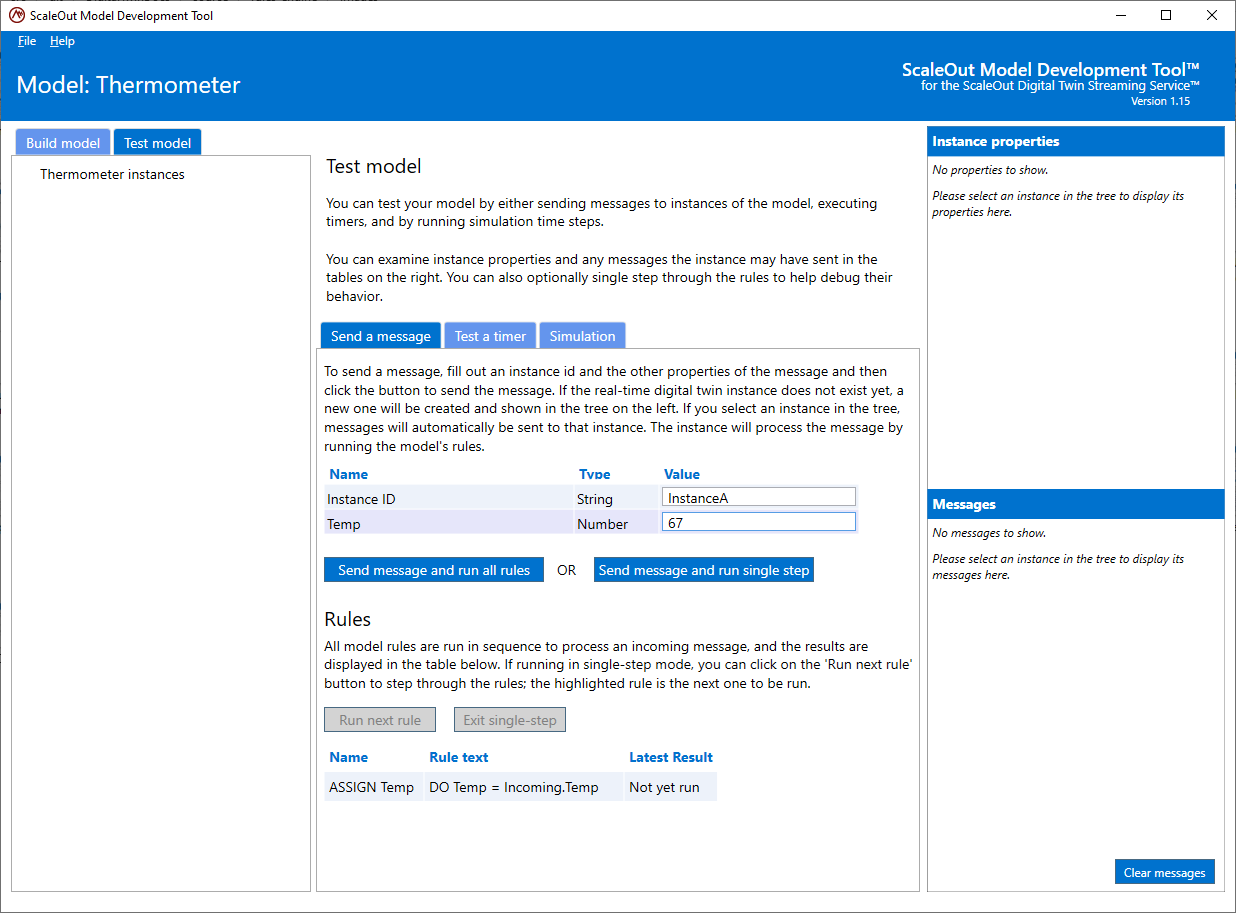
Task: Click the Version 1.15 label
Action: point(1160,101)
